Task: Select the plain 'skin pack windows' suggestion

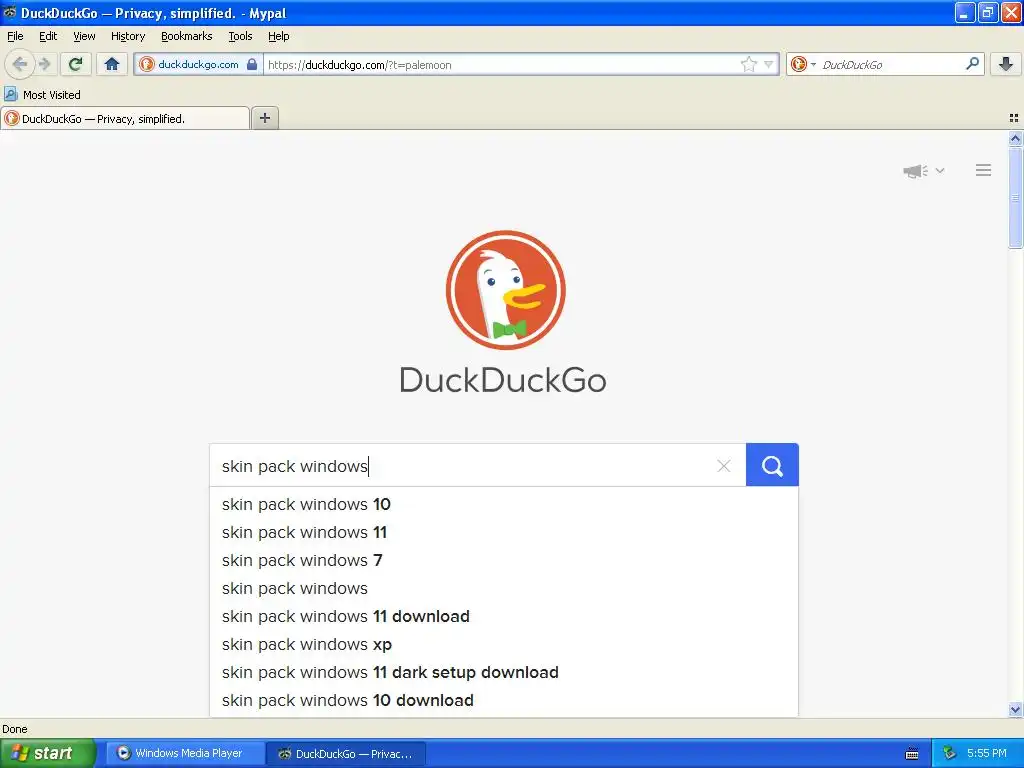Action: coord(504,588)
